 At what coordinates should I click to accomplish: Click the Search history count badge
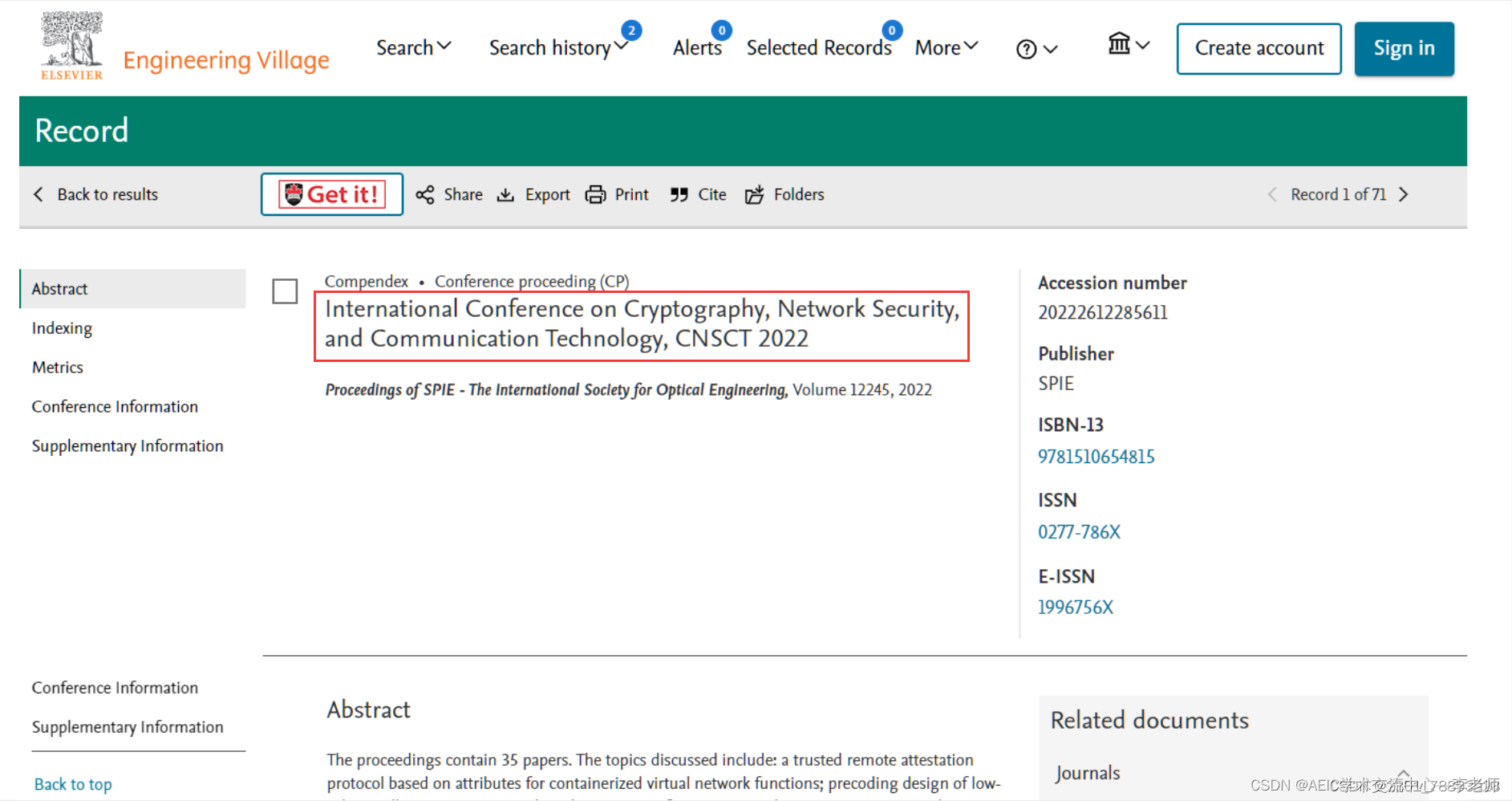tap(632, 30)
